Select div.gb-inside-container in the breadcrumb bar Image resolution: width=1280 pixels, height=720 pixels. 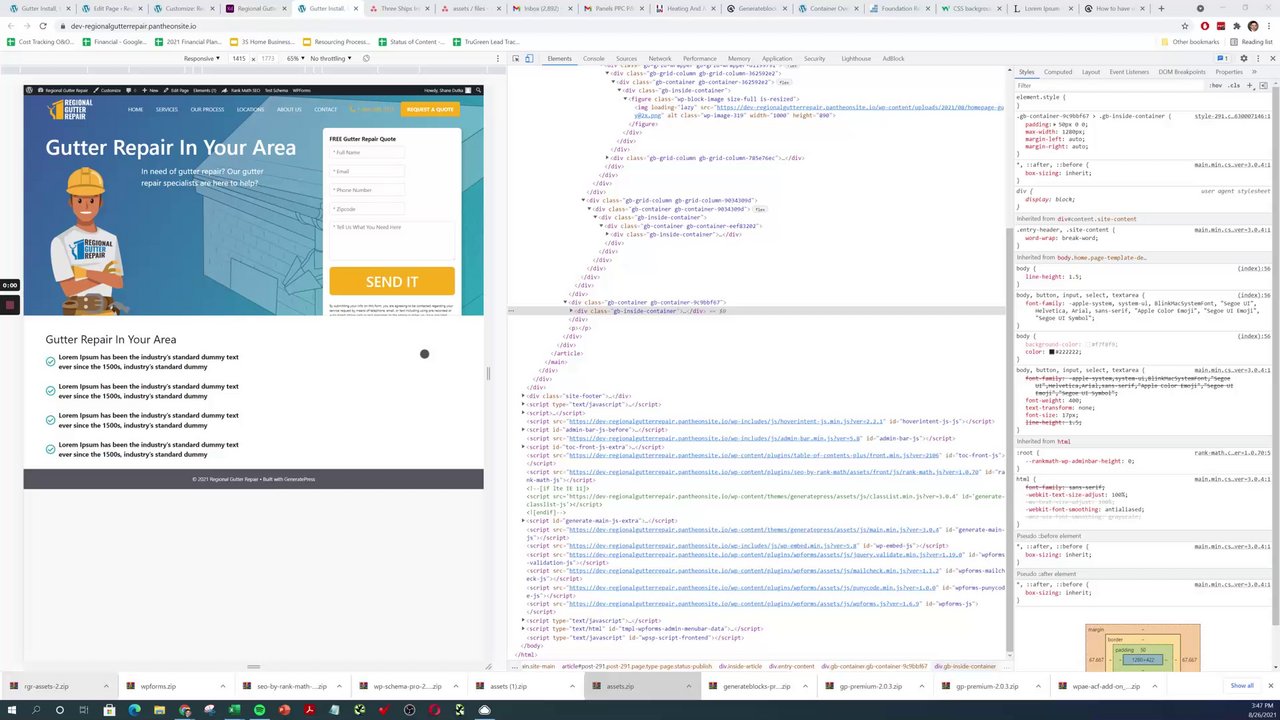(965, 666)
